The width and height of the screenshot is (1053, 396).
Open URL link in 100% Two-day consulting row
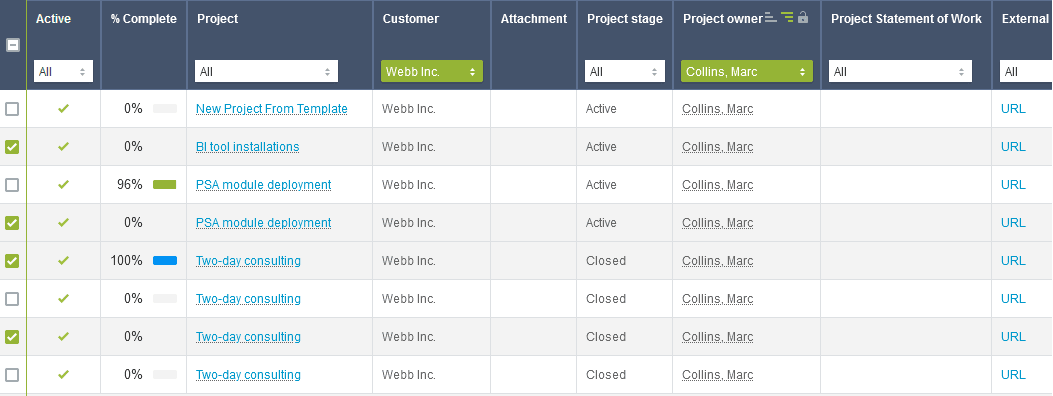pos(1013,260)
